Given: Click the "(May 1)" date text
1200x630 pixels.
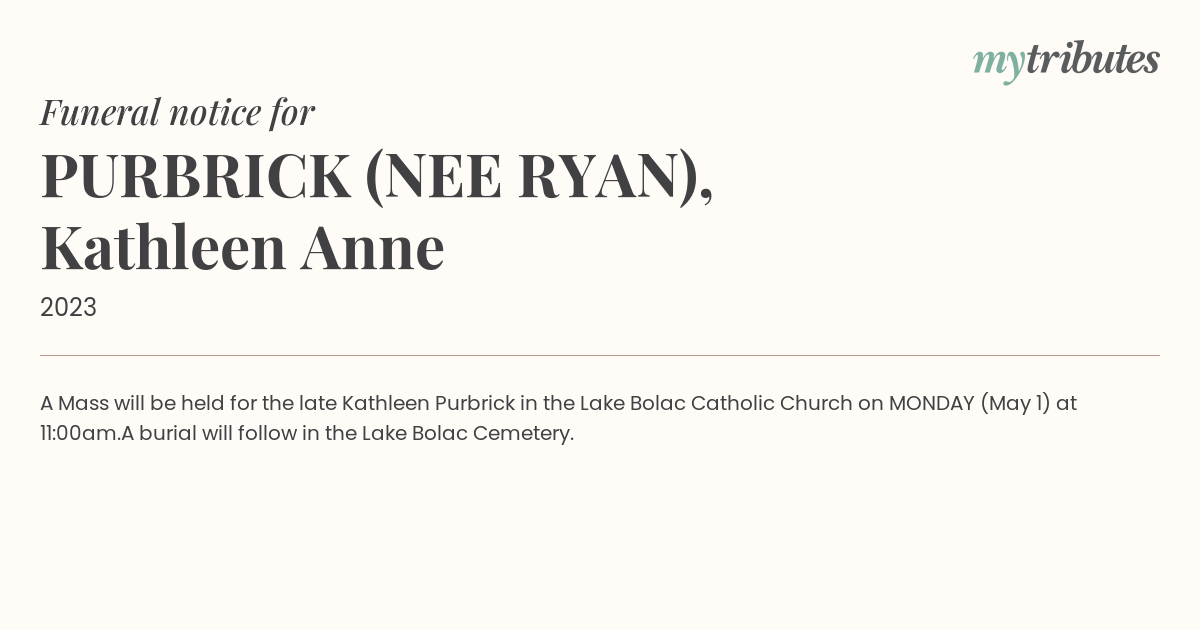Looking at the screenshot, I should [1015, 404].
